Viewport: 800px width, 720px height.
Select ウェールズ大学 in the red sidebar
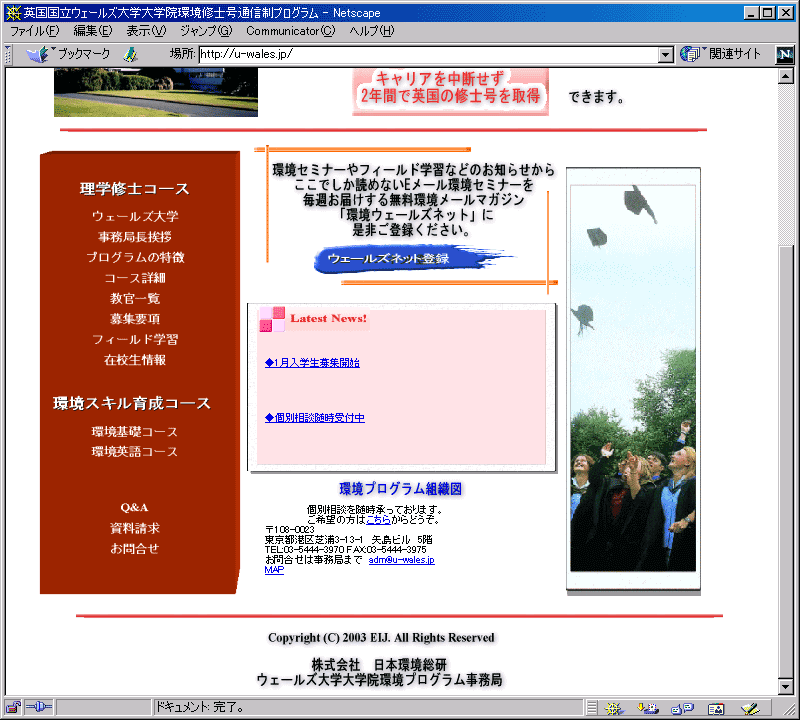tap(135, 216)
